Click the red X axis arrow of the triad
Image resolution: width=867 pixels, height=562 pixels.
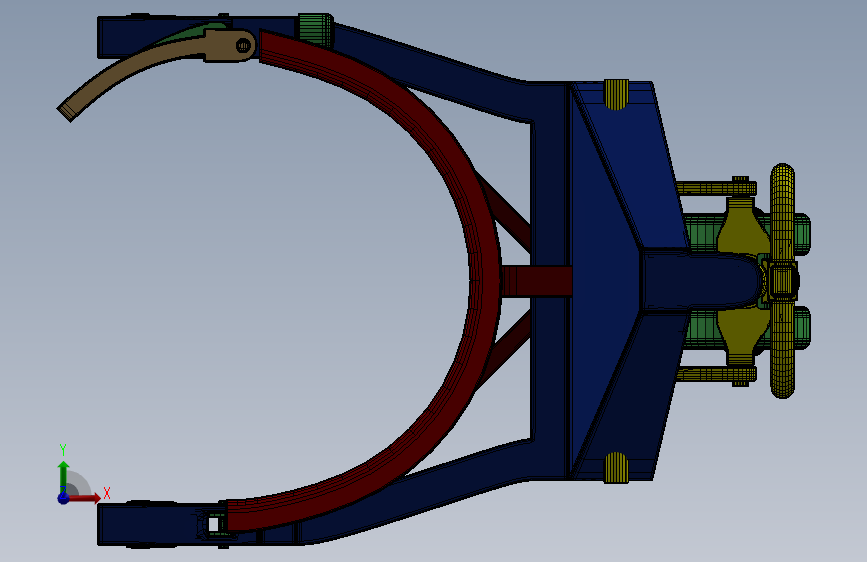[84, 498]
